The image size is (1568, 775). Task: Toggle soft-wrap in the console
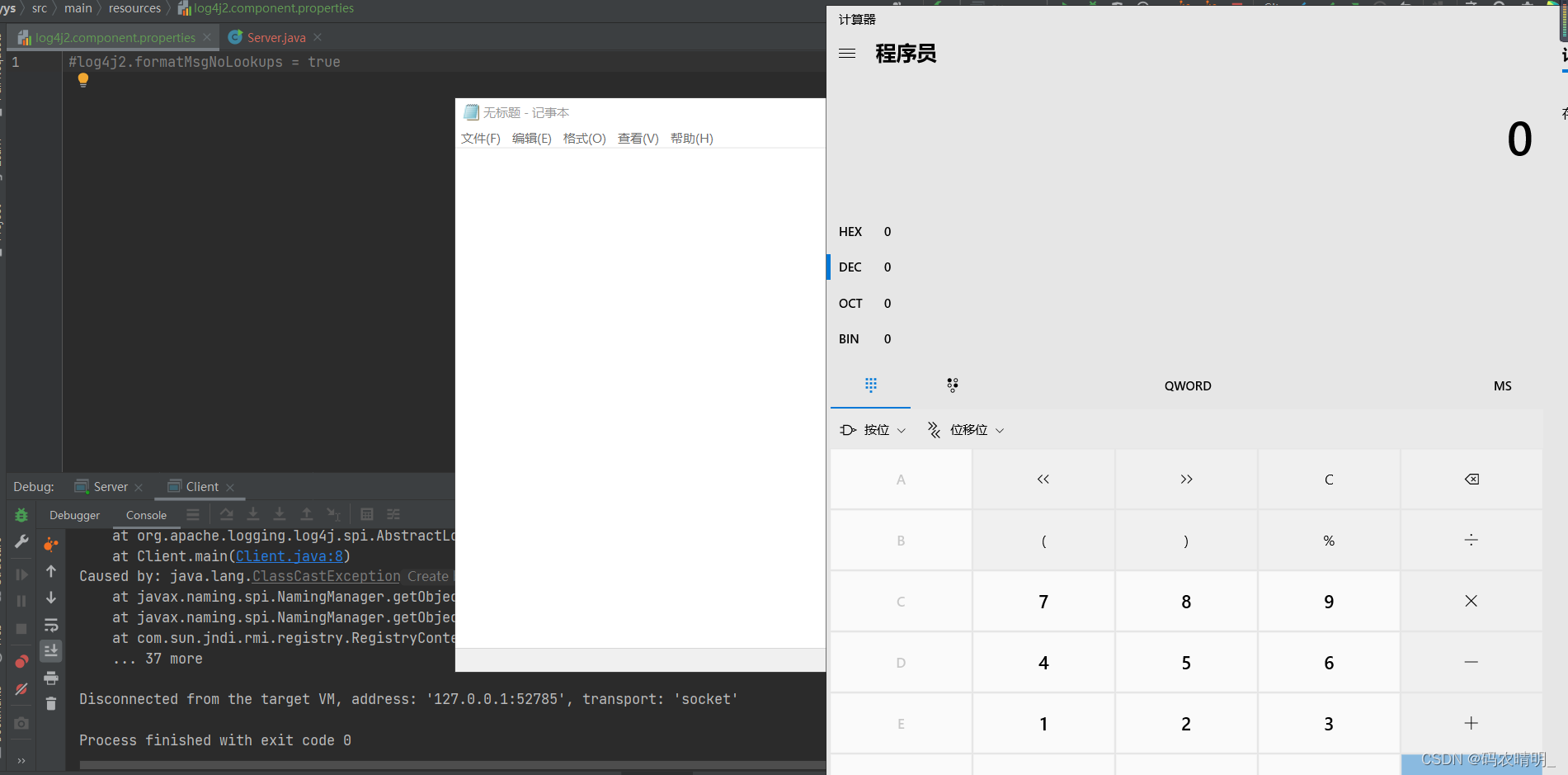click(x=51, y=625)
